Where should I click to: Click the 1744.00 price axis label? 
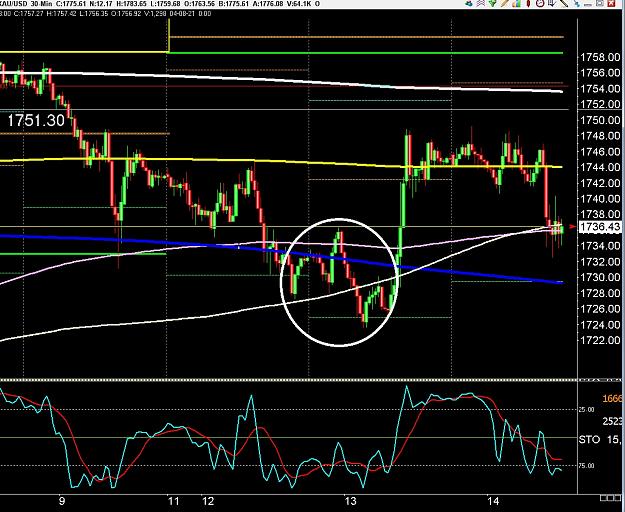click(600, 167)
